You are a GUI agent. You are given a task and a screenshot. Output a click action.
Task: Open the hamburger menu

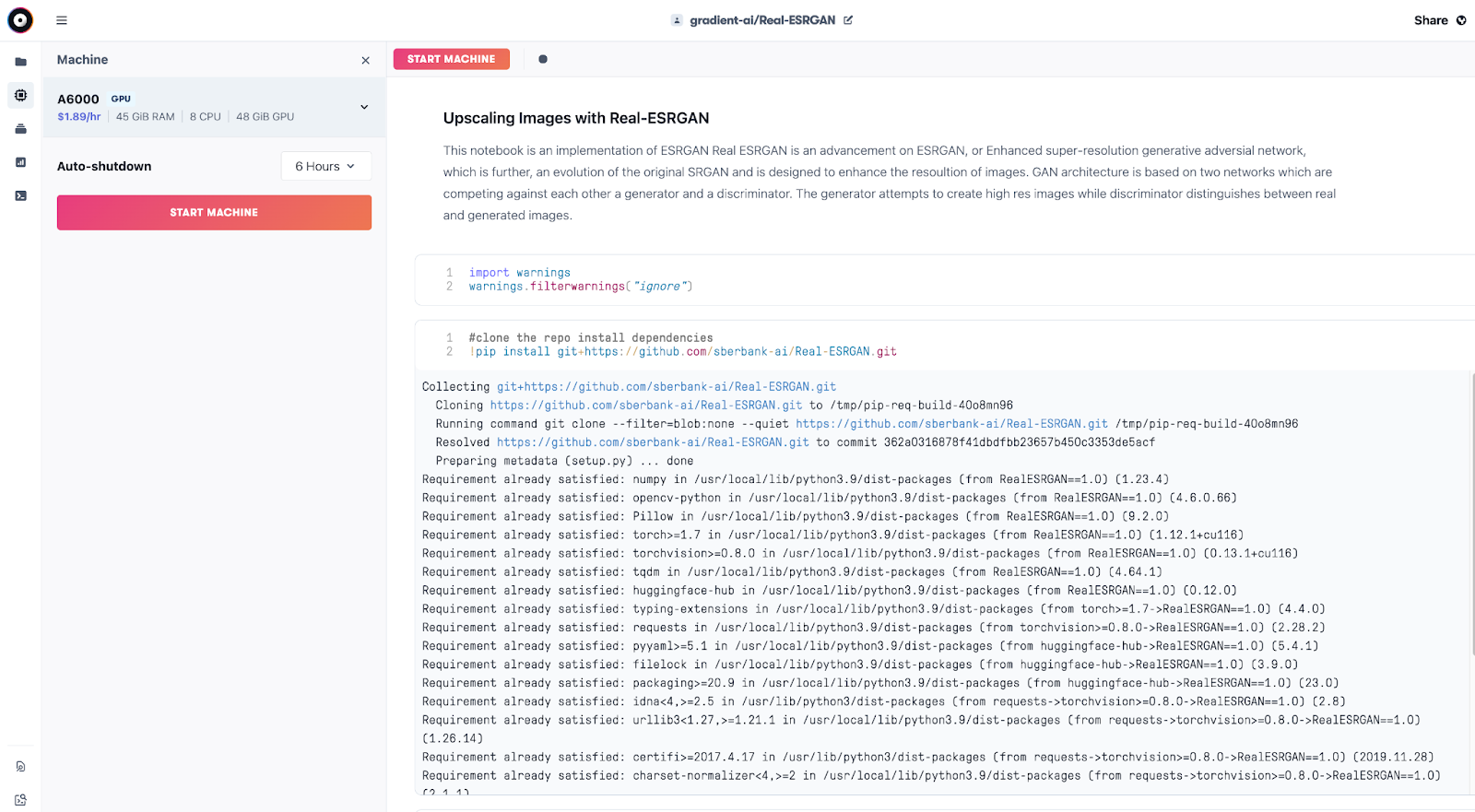coord(62,20)
